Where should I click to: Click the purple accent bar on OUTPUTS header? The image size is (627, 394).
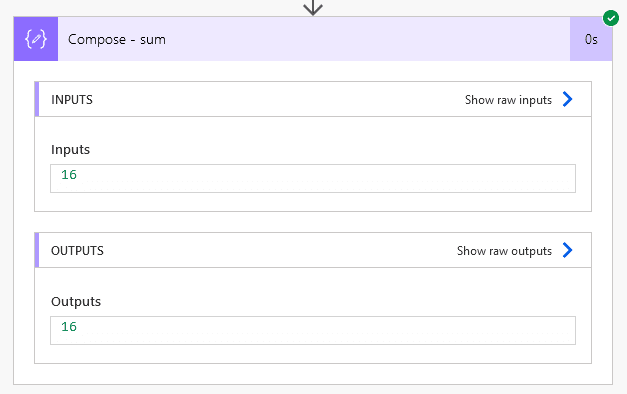click(x=37, y=250)
